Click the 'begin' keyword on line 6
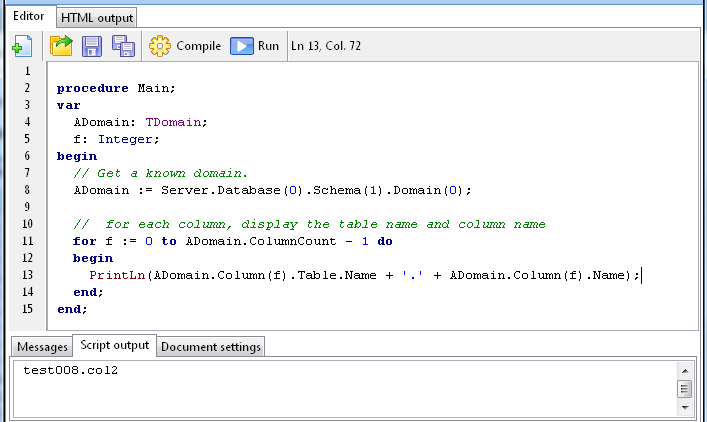The height and width of the screenshot is (422, 707). pos(77,156)
